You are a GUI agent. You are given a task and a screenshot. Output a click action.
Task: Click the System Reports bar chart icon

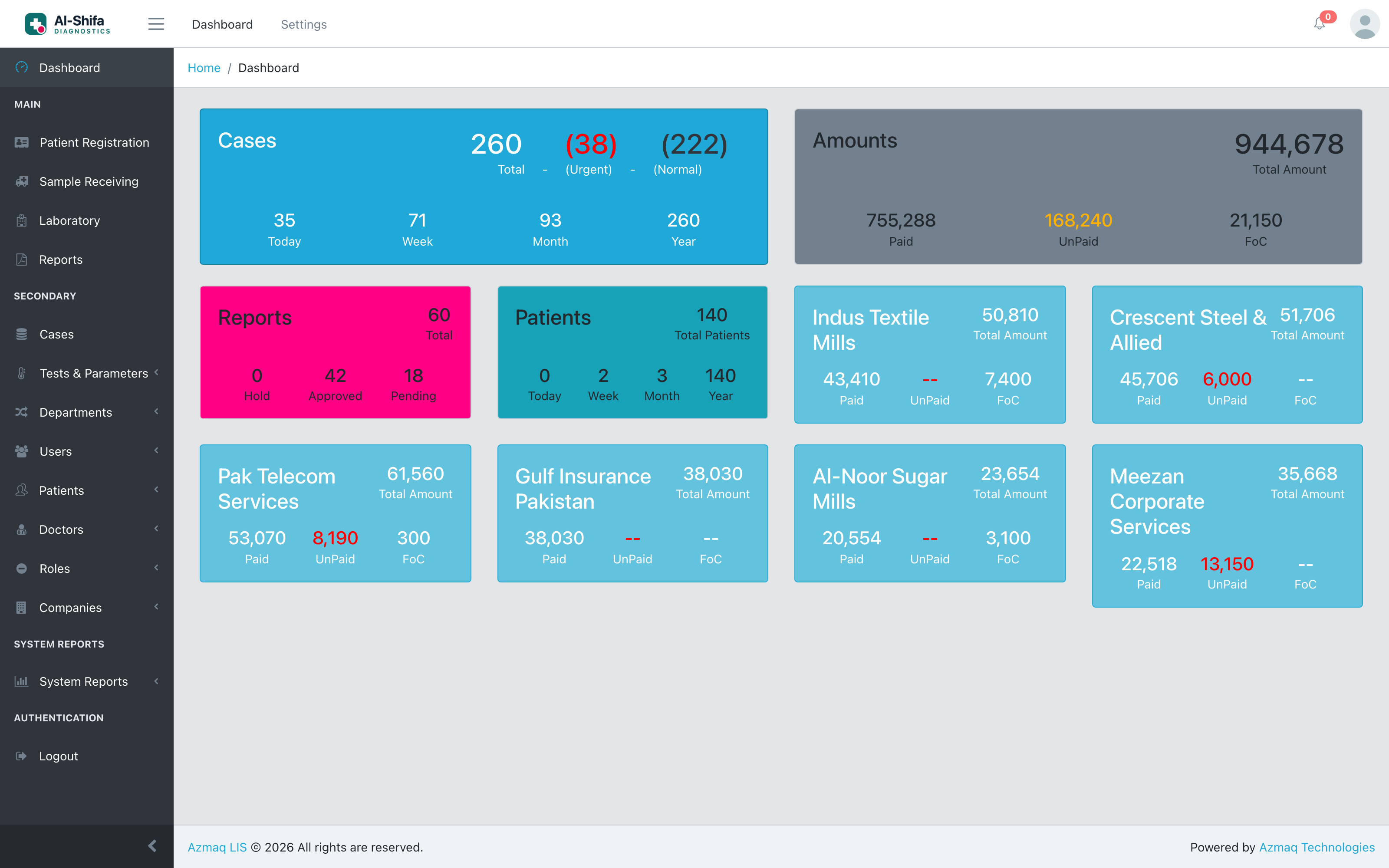21,681
